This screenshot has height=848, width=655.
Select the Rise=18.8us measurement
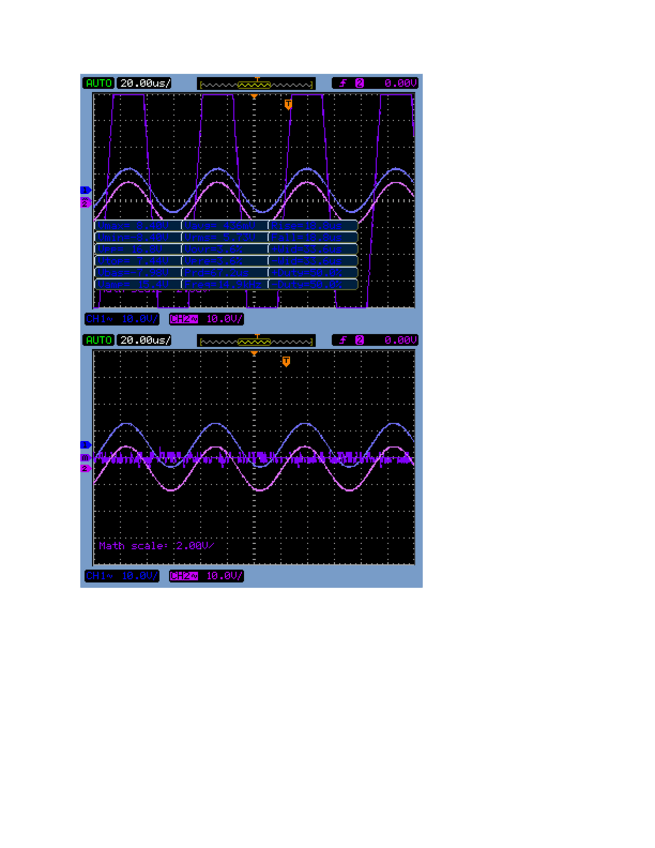click(313, 226)
